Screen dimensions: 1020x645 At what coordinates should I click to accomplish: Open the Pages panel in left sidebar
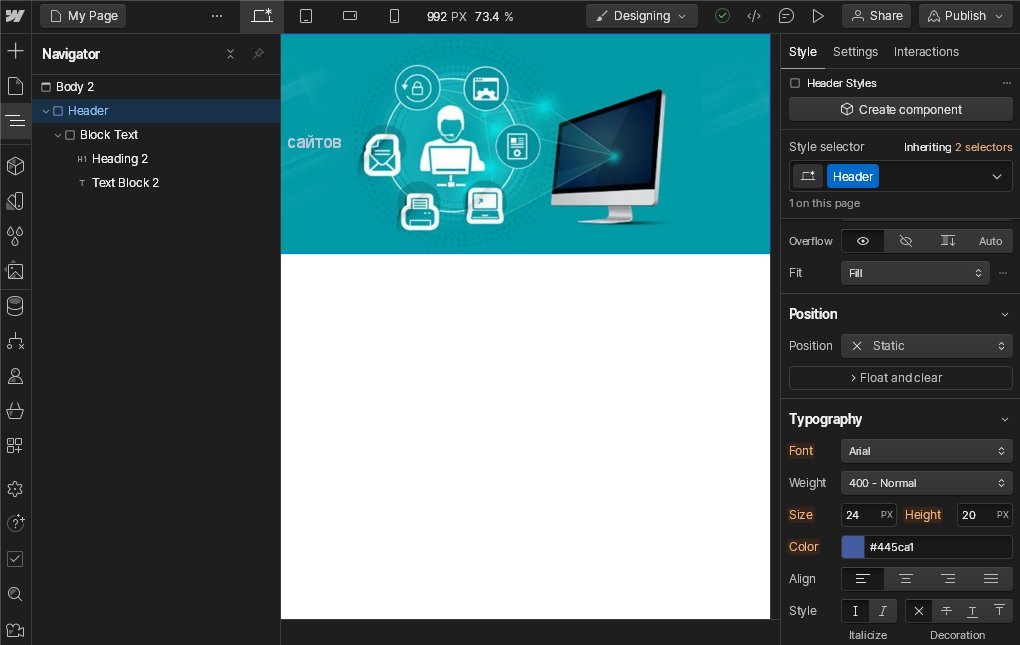(x=15, y=86)
